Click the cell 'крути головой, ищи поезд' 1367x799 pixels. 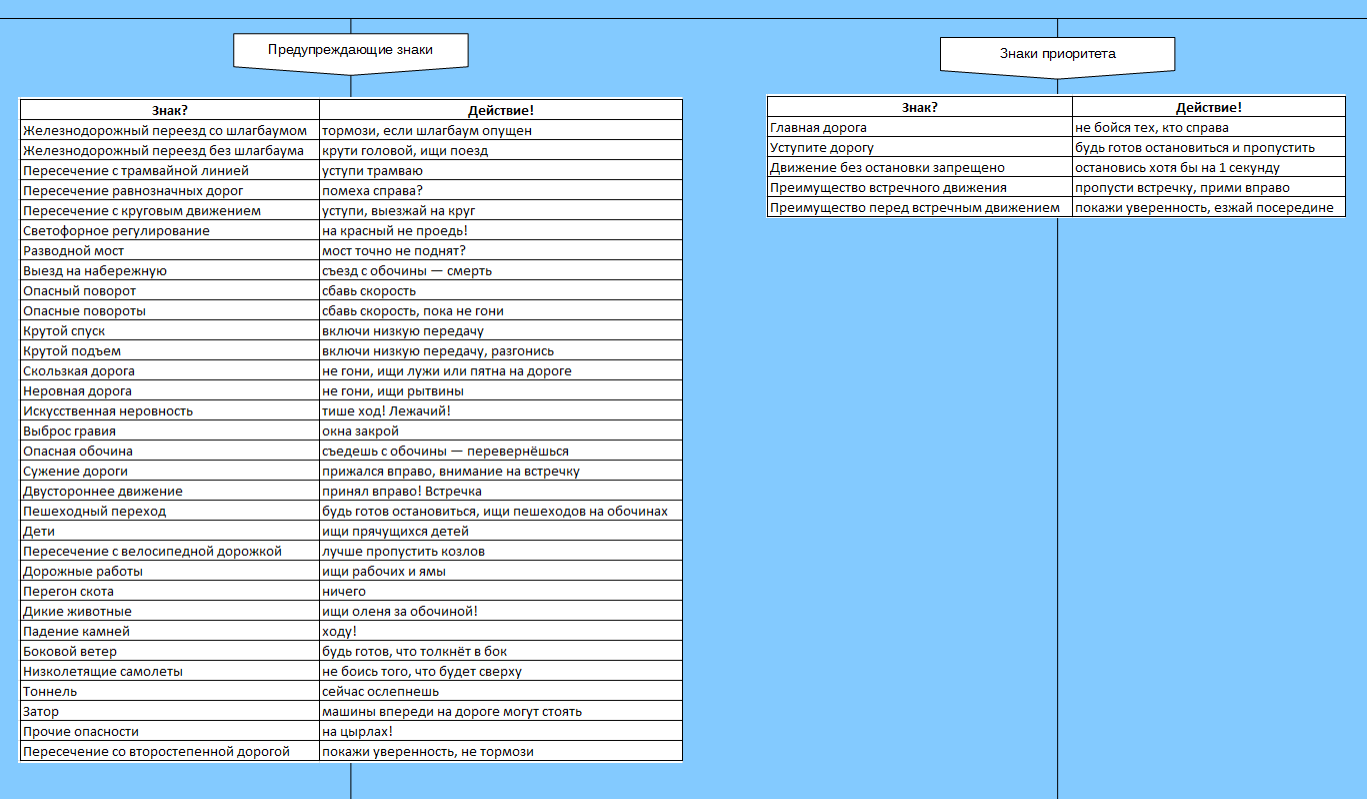(500, 150)
